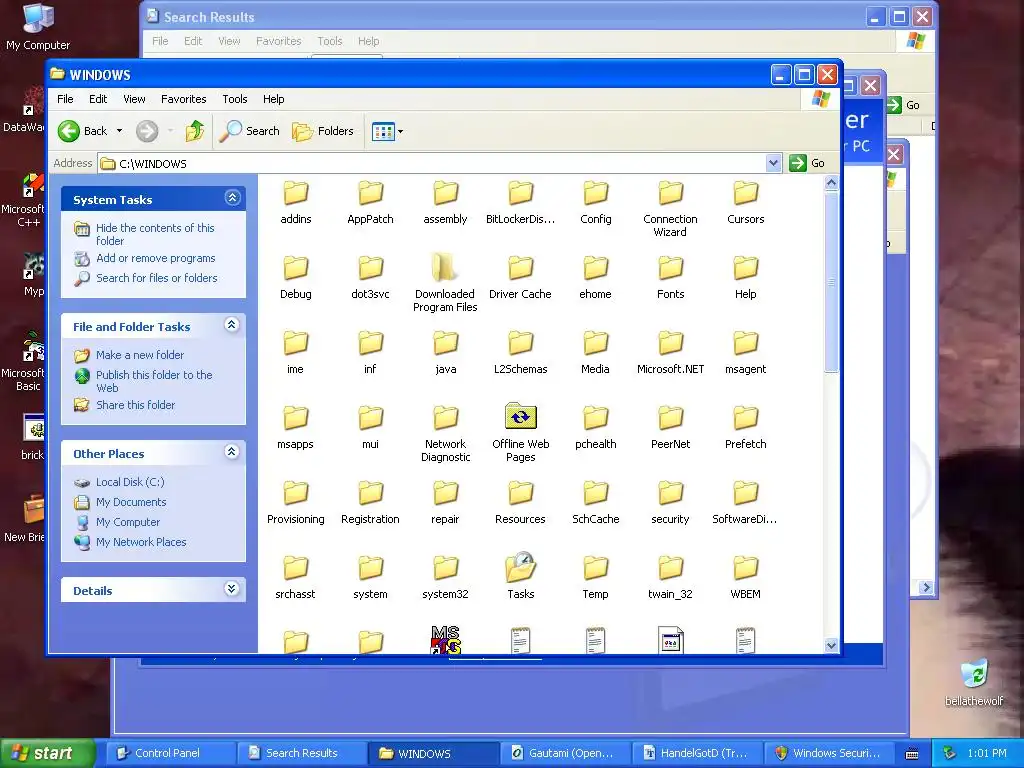
Task: Open the Help menu in WINDOWS window
Action: 274,99
